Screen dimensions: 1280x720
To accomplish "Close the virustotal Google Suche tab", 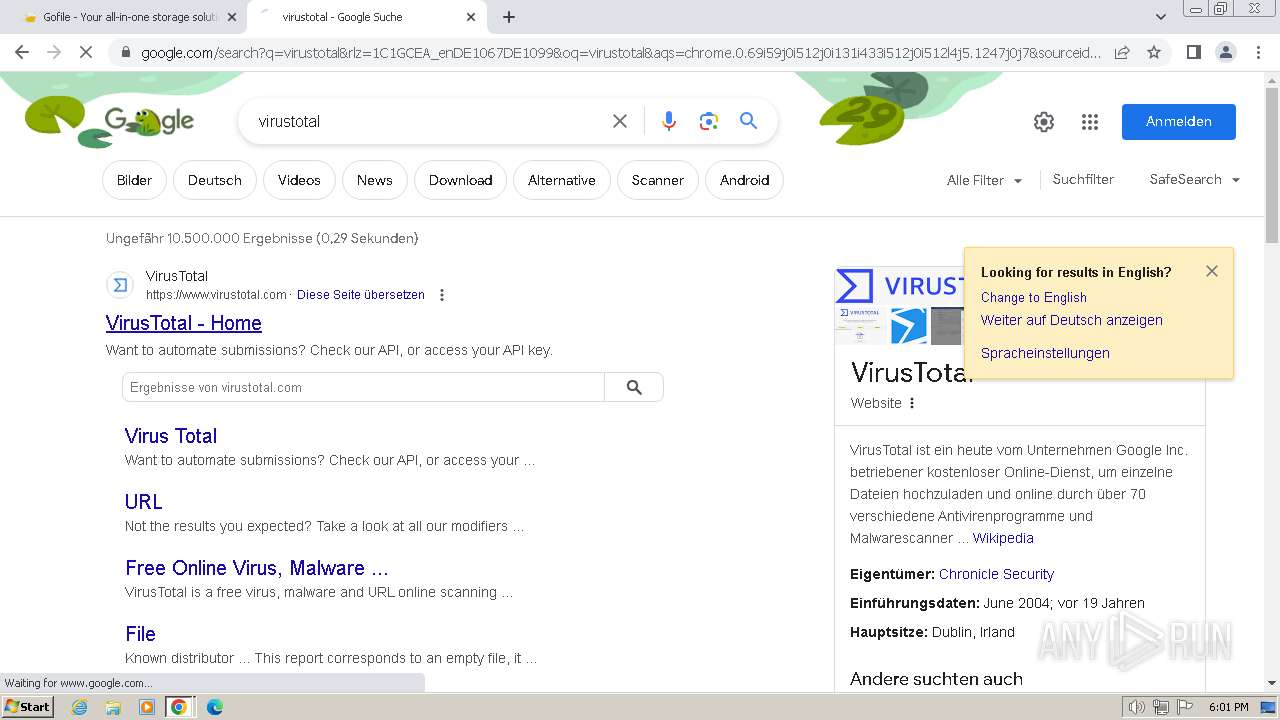I will point(471,17).
